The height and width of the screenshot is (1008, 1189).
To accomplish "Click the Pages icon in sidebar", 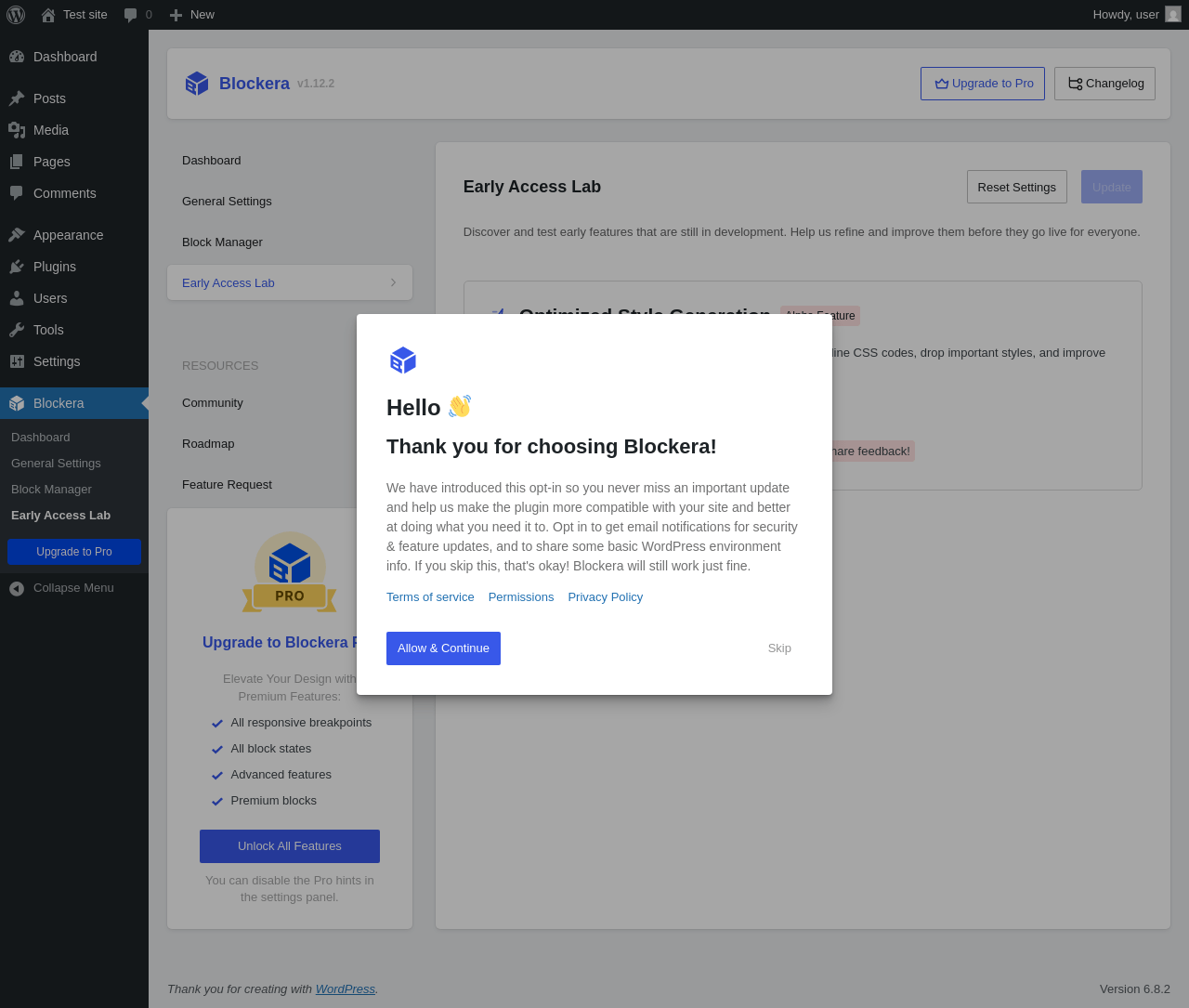I will (17, 162).
